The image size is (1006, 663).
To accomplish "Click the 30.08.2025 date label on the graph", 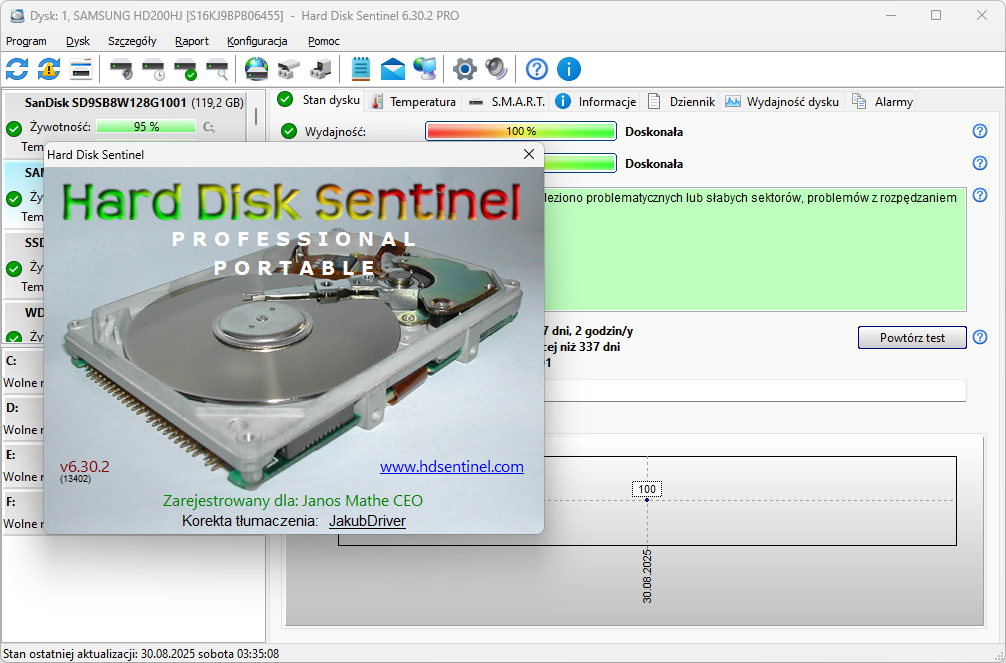I will click(x=647, y=576).
